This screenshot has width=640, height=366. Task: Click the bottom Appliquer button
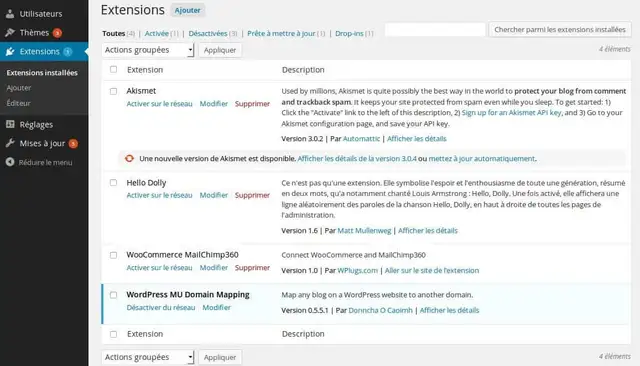pyautogui.click(x=220, y=357)
